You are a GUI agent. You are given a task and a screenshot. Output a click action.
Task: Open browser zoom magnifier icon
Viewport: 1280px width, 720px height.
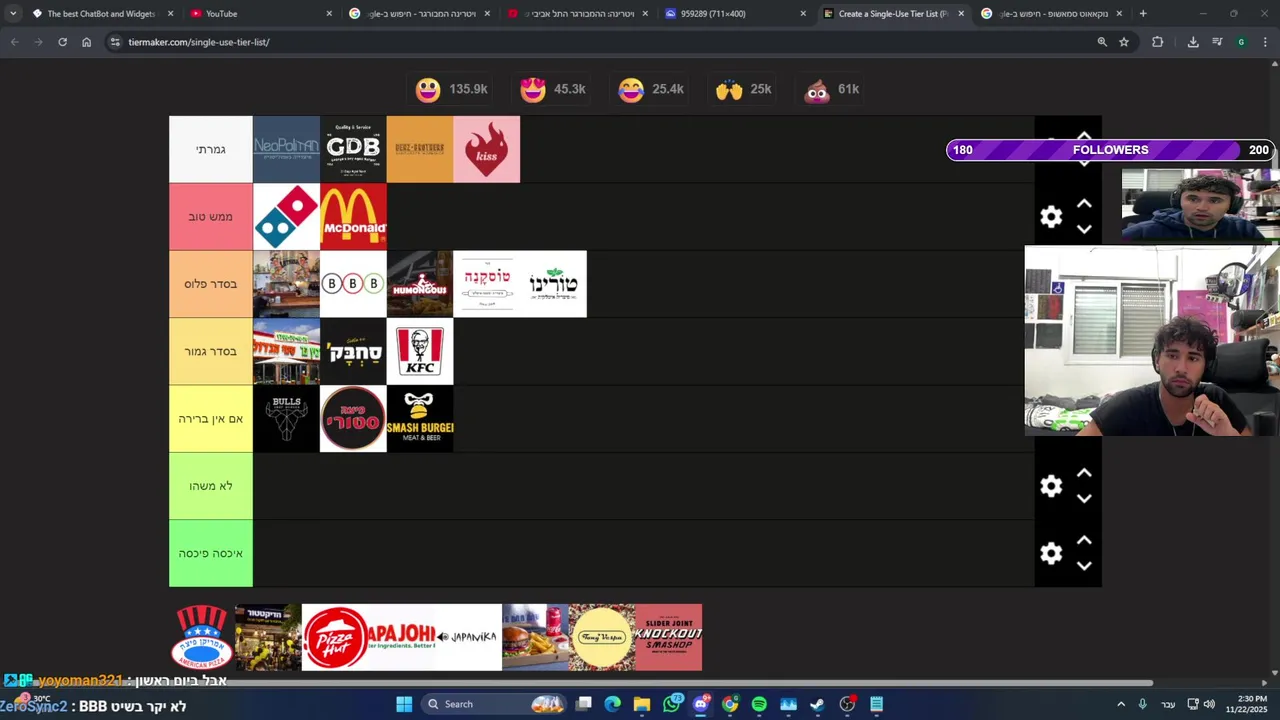click(1102, 42)
